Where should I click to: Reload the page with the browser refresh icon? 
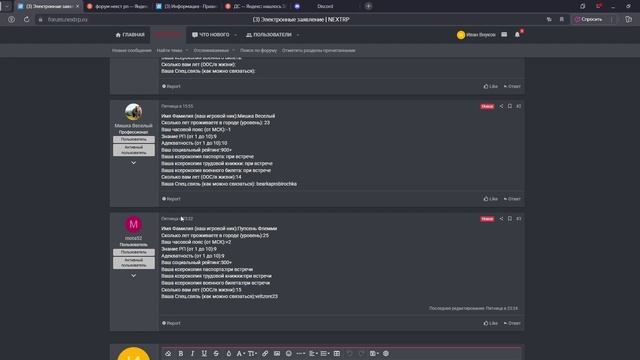click(x=27, y=19)
